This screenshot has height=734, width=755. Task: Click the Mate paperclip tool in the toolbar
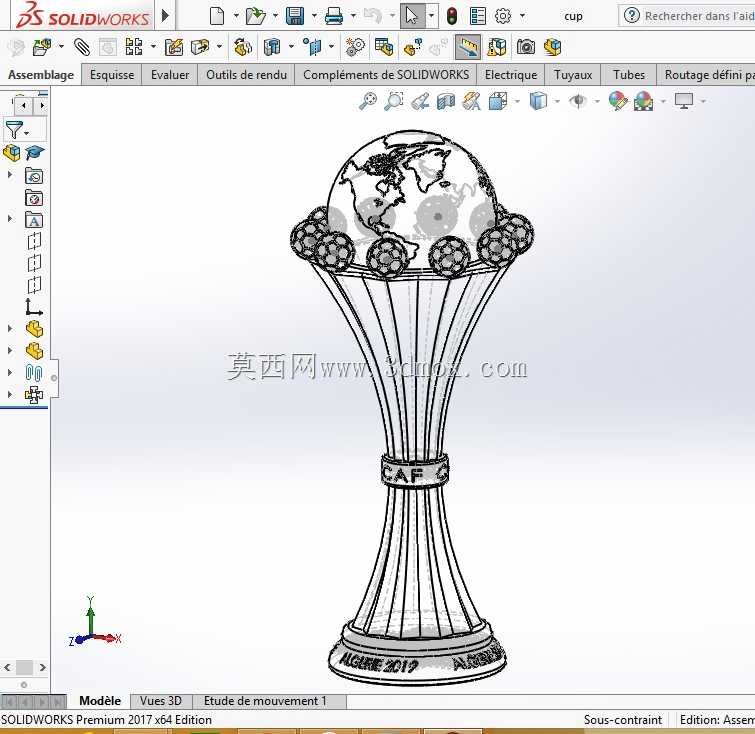[82, 47]
